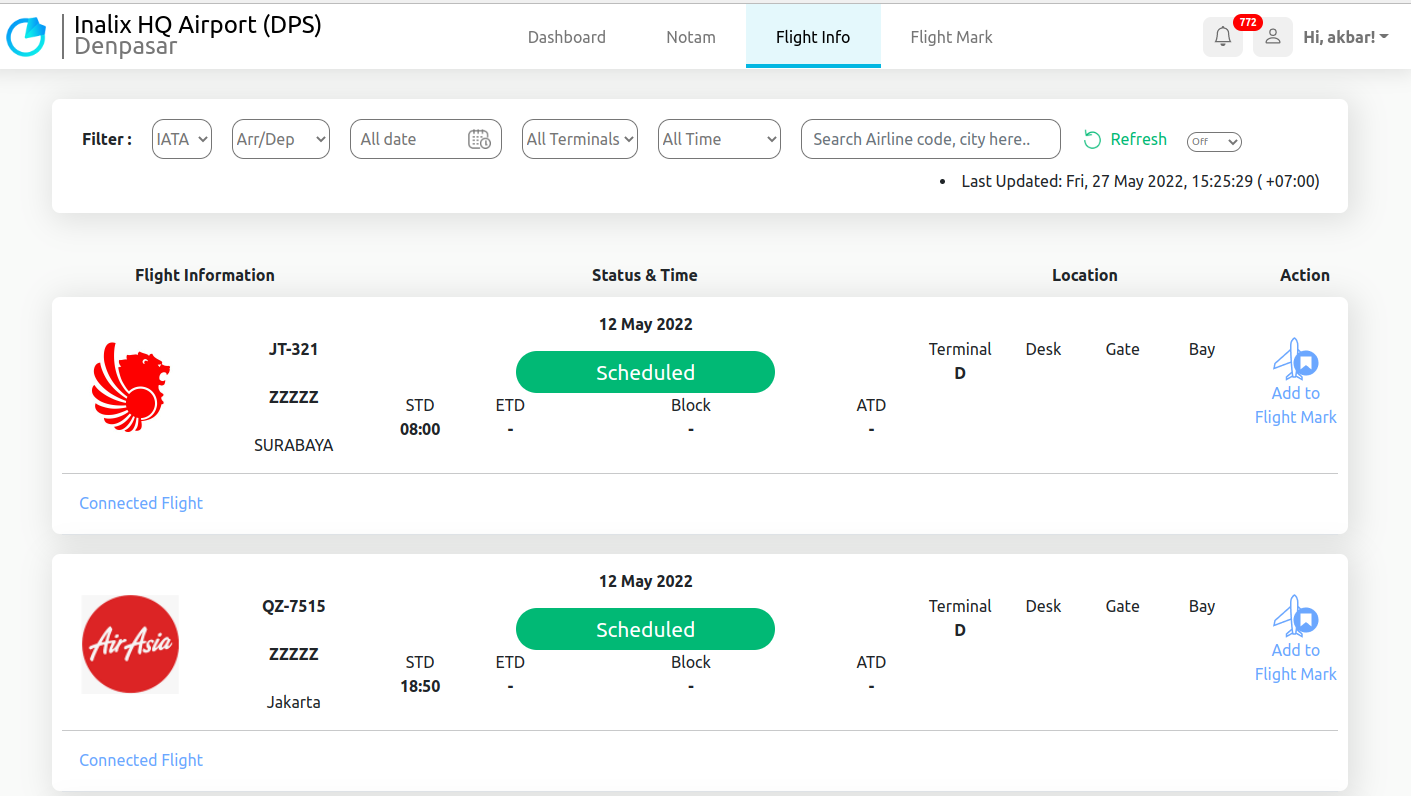Expand the Arr/Dep filter dropdown

(x=280, y=139)
